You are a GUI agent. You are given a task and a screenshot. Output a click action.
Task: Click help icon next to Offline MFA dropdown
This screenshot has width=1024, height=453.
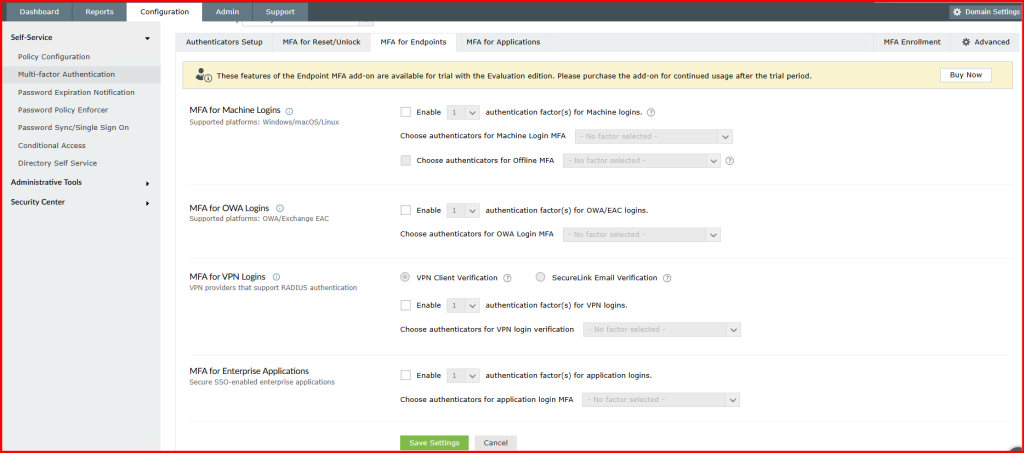pos(730,160)
